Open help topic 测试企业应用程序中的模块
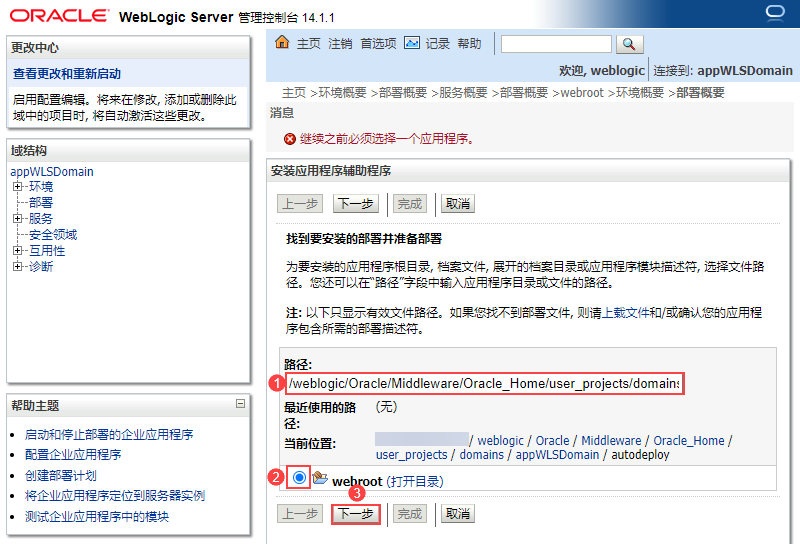The height and width of the screenshot is (544, 800). 97,516
